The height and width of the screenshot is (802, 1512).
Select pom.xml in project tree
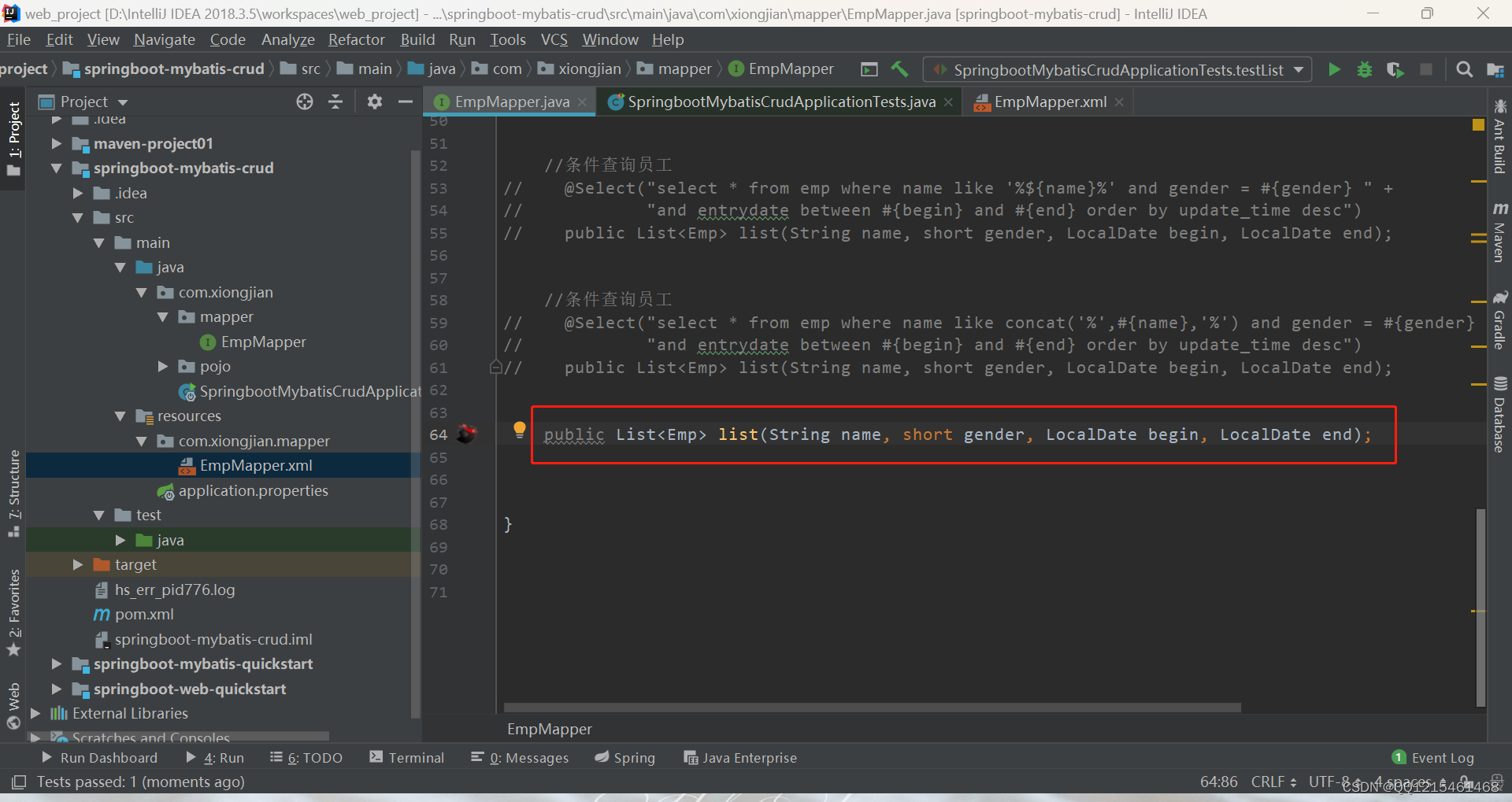(x=134, y=614)
